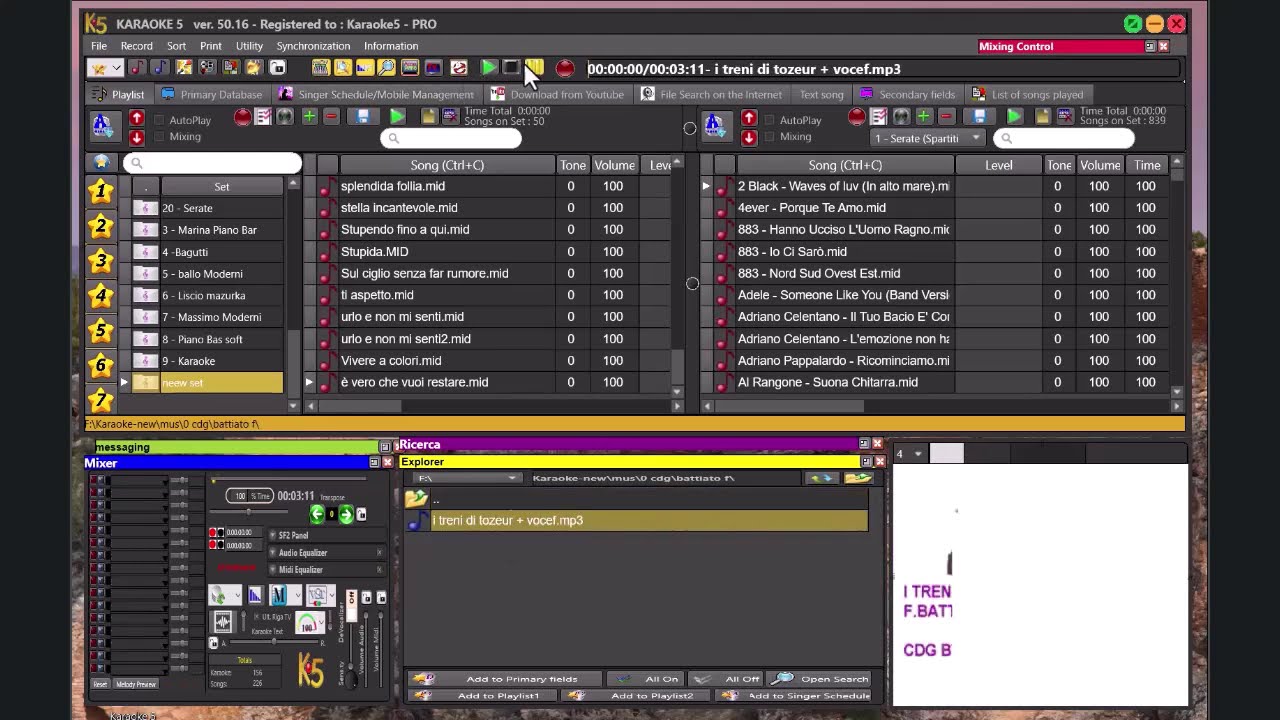This screenshot has width=1280, height=720.
Task: Enable Mixing for the first playlist
Action: (159, 137)
